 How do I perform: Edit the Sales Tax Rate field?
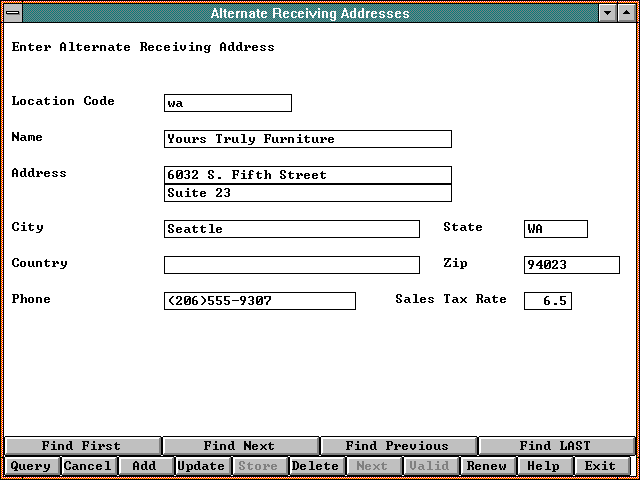click(x=548, y=301)
